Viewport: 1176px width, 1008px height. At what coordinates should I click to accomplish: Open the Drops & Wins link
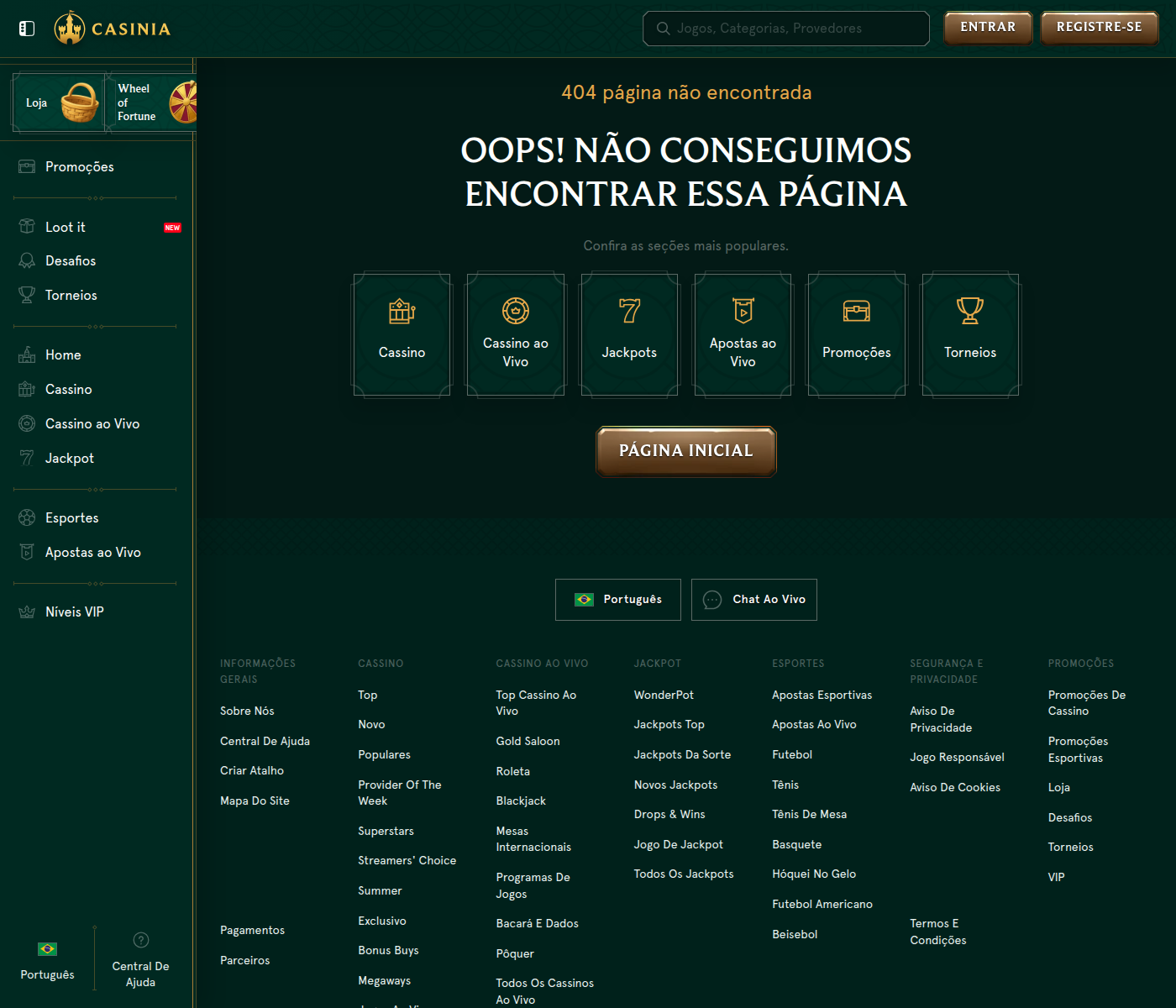click(669, 815)
